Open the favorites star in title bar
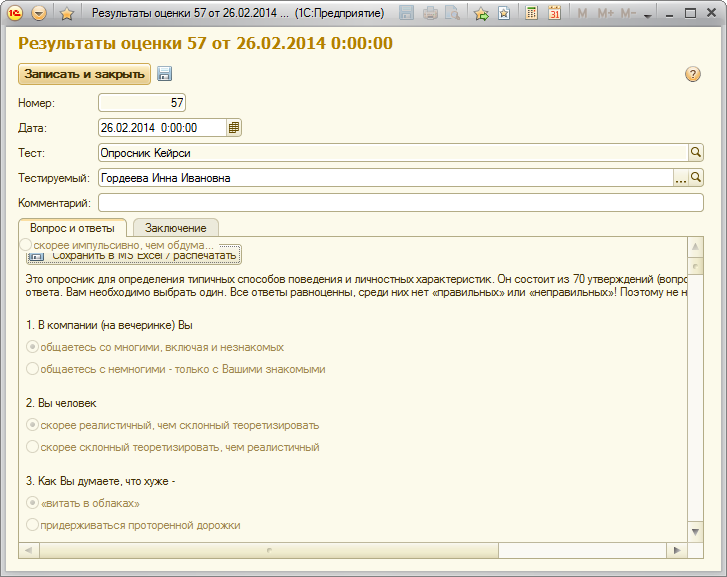This screenshot has height=577, width=727. pos(67,13)
